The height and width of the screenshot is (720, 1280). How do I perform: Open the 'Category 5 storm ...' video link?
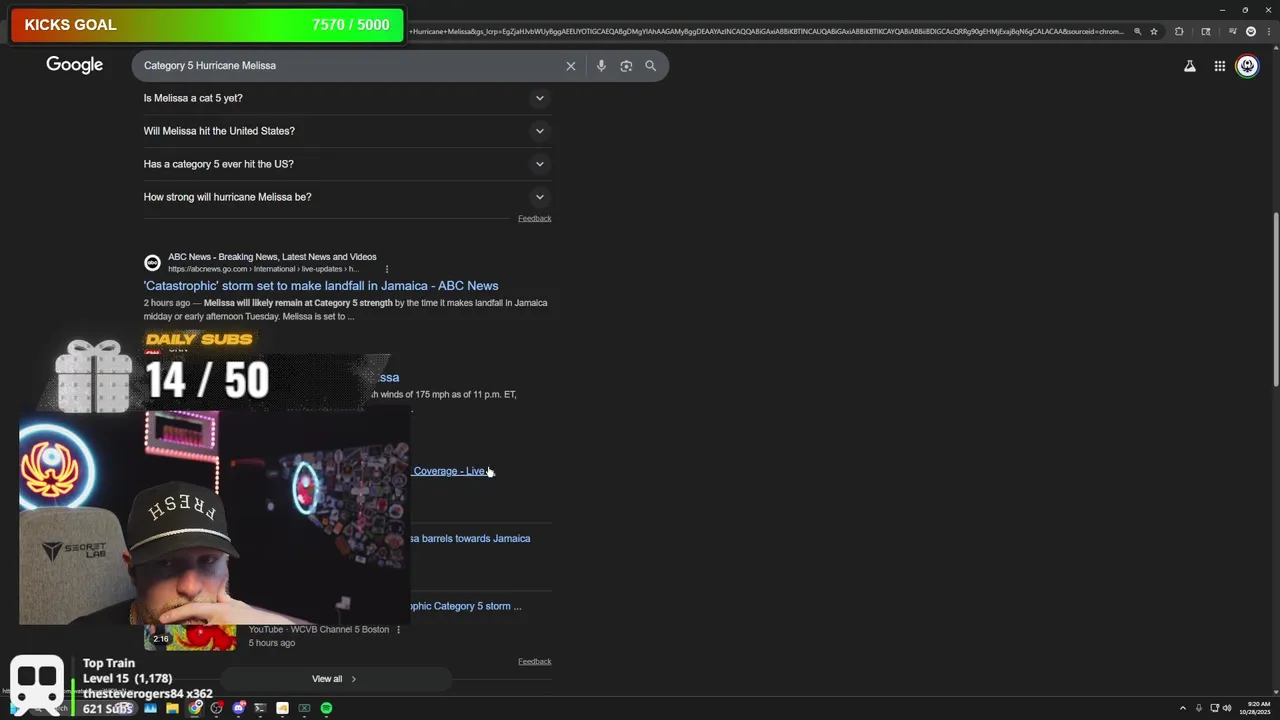point(467,606)
